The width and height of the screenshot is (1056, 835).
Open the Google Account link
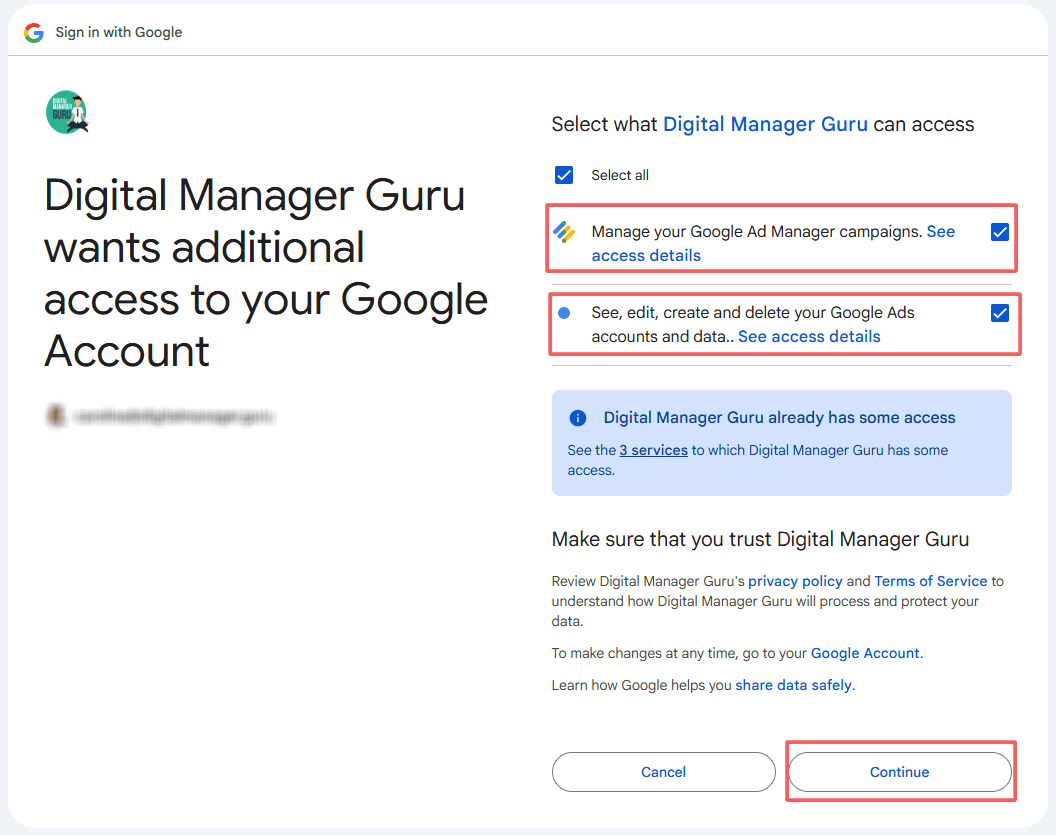point(865,653)
